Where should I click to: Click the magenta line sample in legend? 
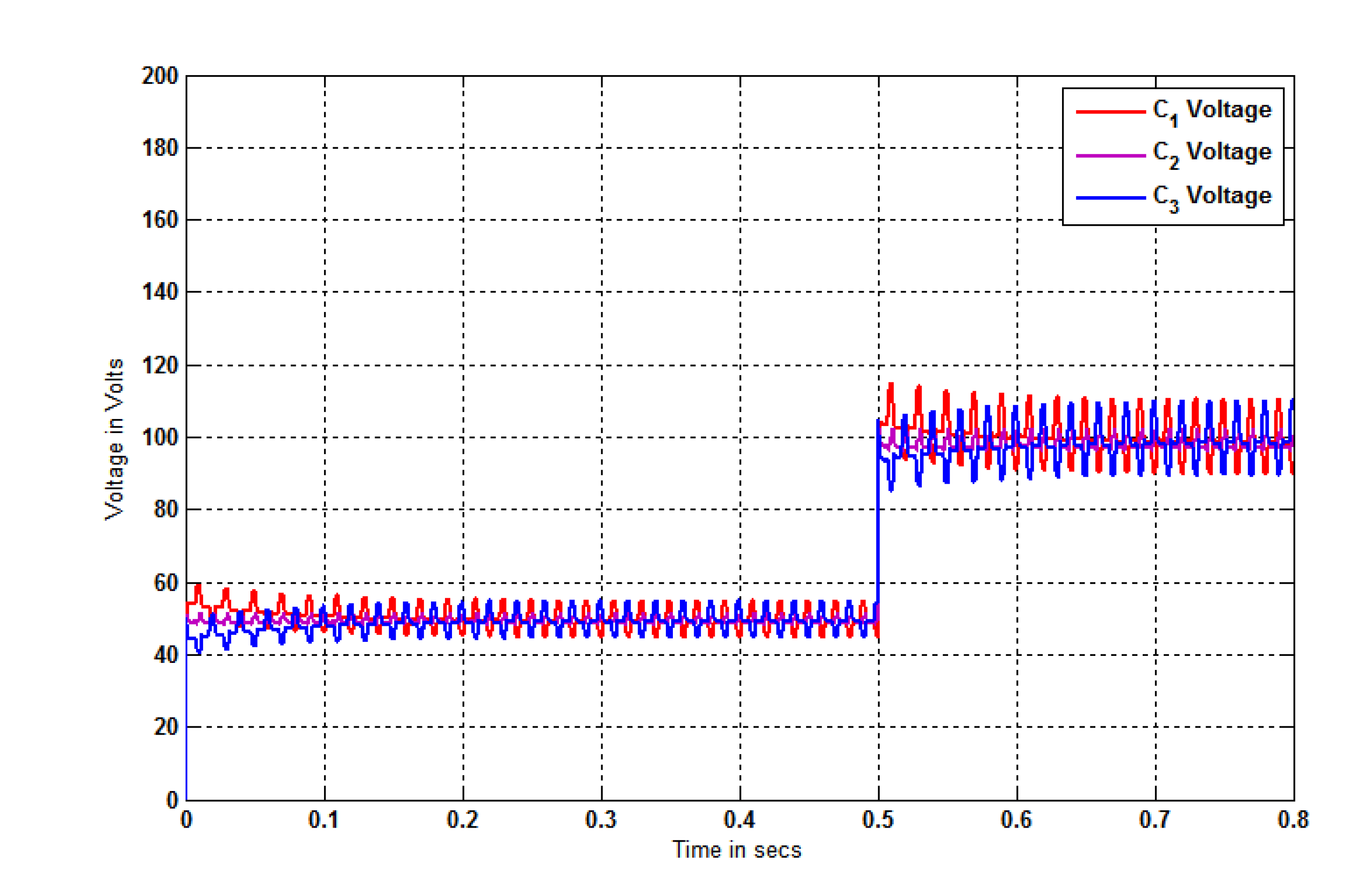tap(1110, 155)
